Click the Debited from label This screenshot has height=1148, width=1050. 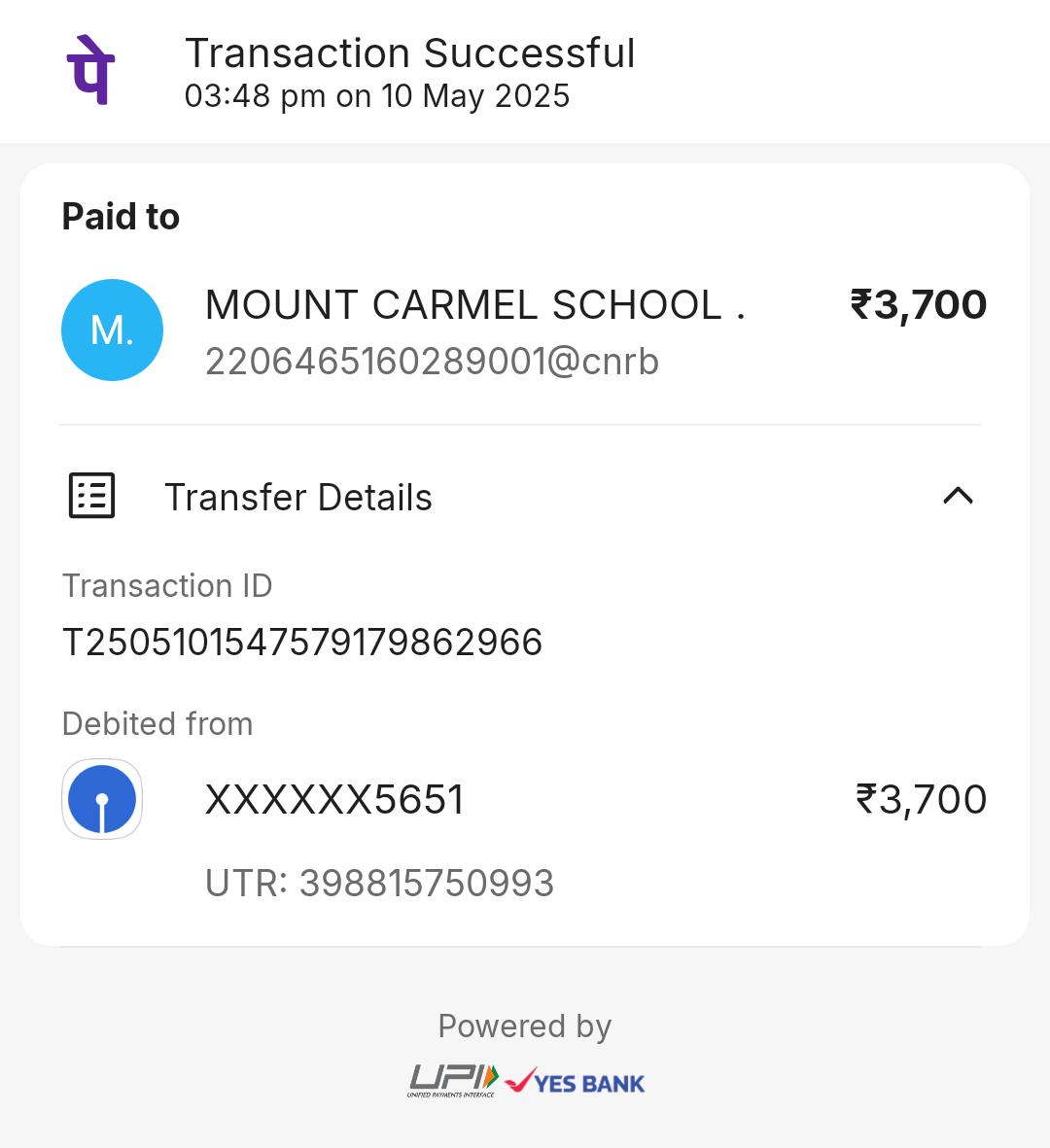157,724
